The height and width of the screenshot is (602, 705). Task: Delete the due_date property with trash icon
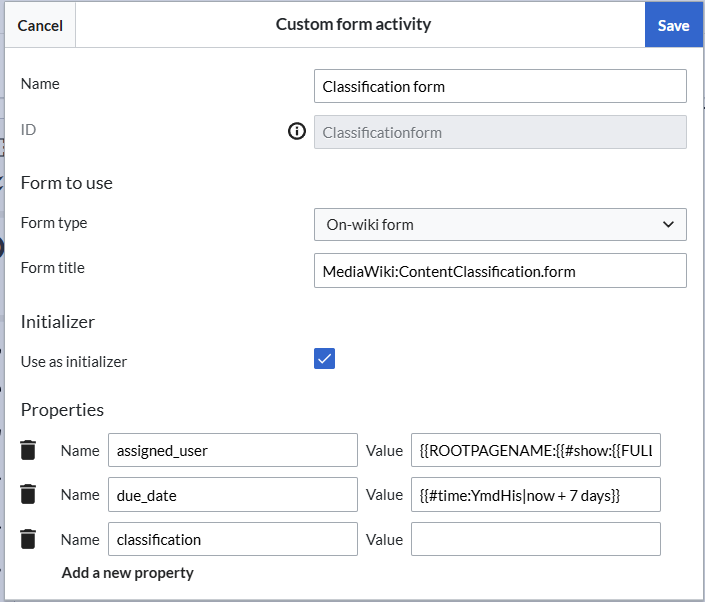tap(28, 494)
